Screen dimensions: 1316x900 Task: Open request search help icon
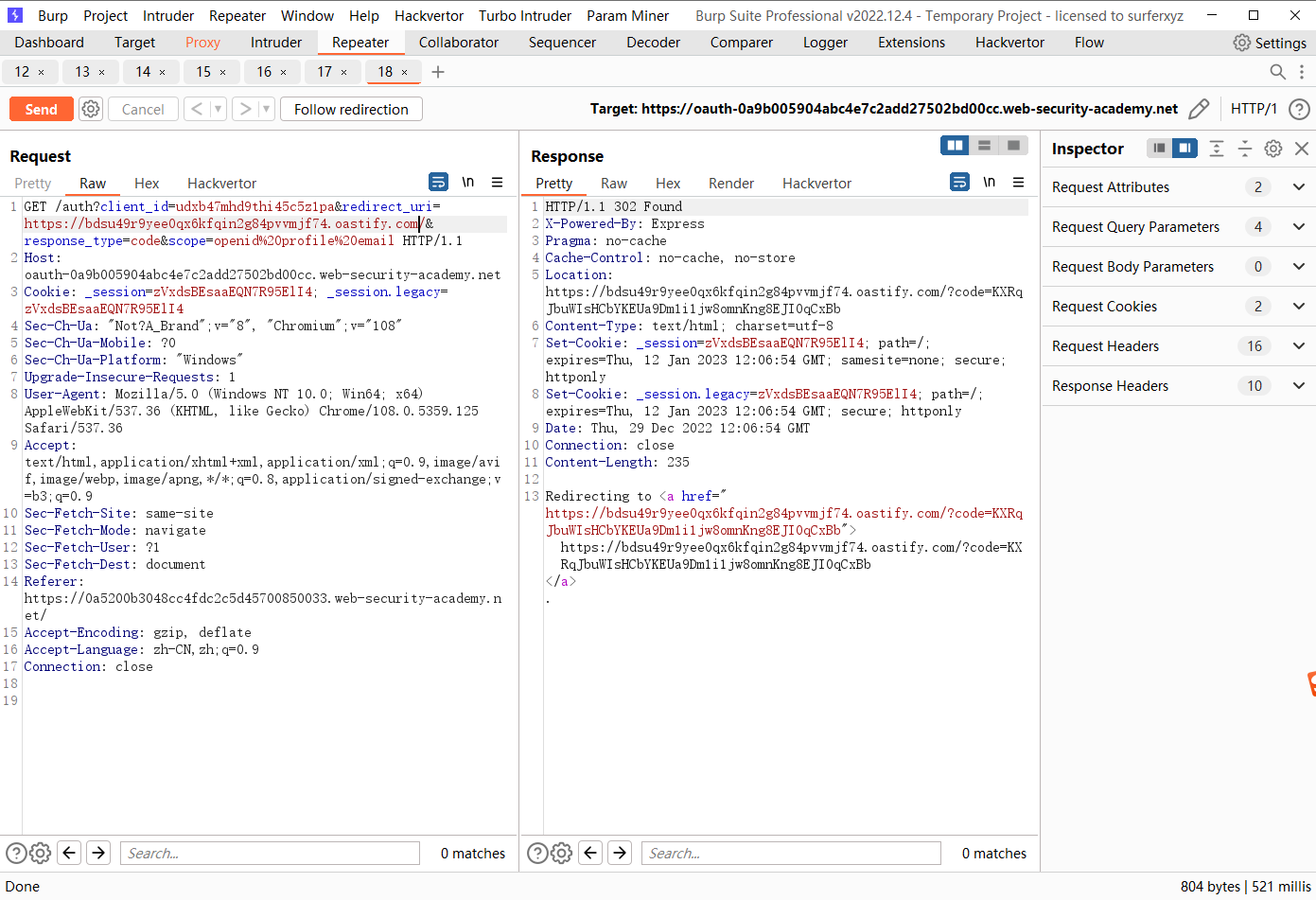tap(16, 853)
